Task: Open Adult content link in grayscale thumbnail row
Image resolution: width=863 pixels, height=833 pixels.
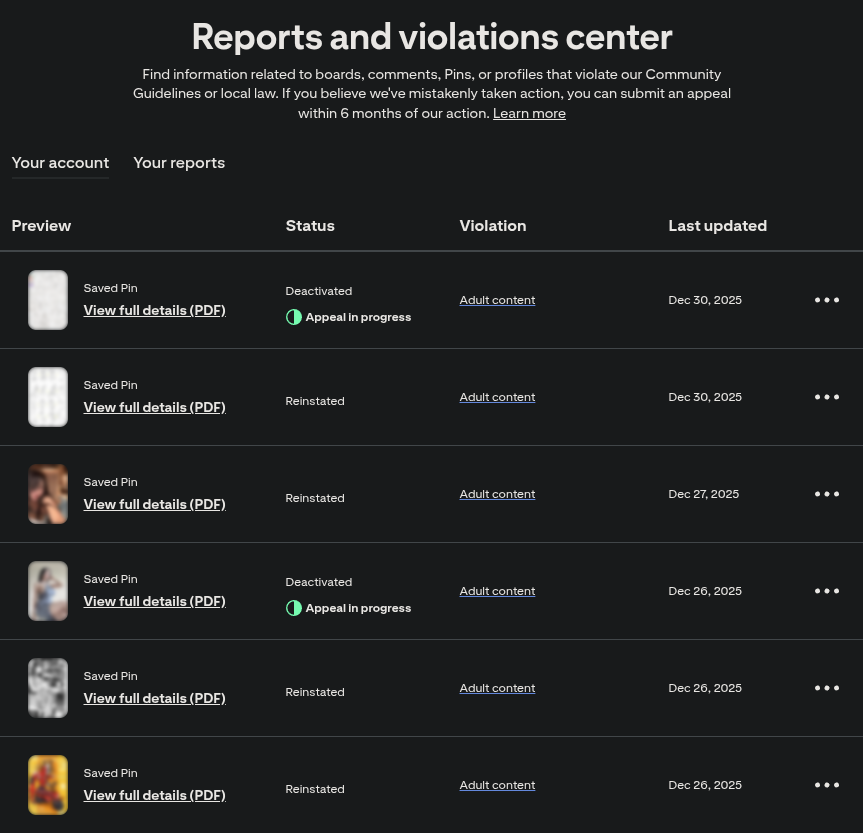Action: click(497, 688)
